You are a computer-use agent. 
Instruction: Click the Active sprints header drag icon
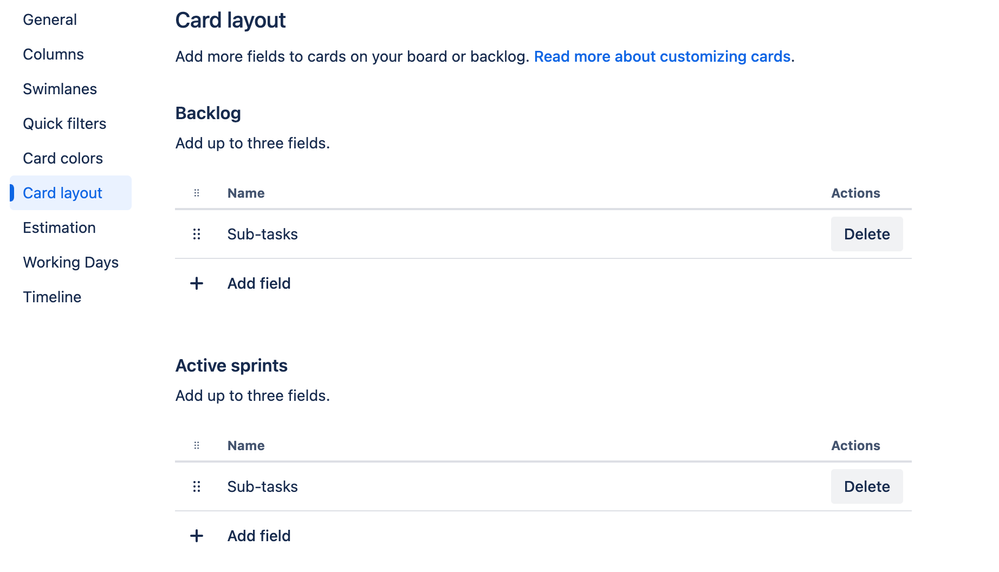pyautogui.click(x=196, y=446)
